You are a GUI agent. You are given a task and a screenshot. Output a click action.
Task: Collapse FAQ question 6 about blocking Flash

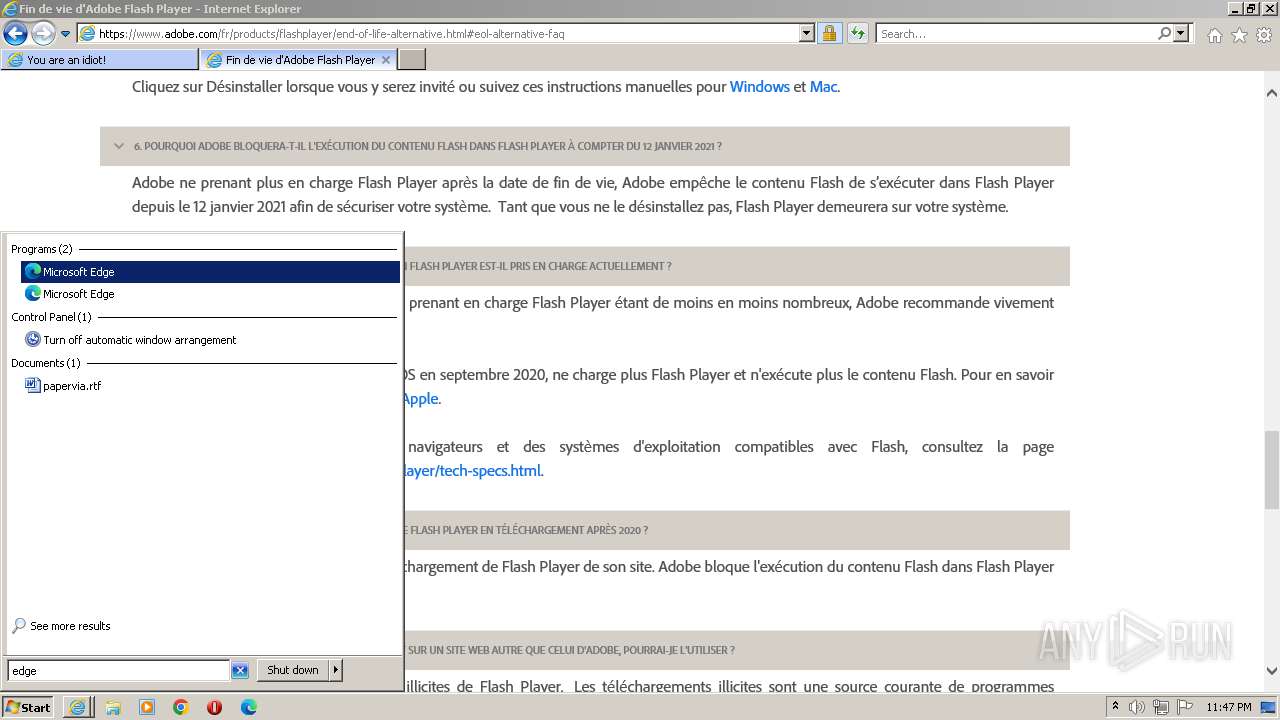[x=585, y=146]
